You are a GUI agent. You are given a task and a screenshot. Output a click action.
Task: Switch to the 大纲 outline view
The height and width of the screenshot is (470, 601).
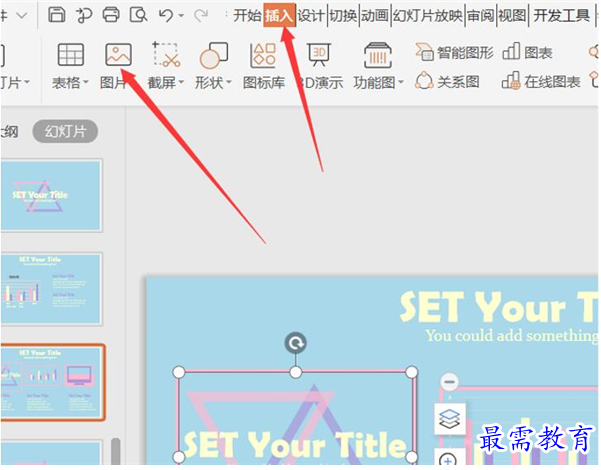[9, 132]
